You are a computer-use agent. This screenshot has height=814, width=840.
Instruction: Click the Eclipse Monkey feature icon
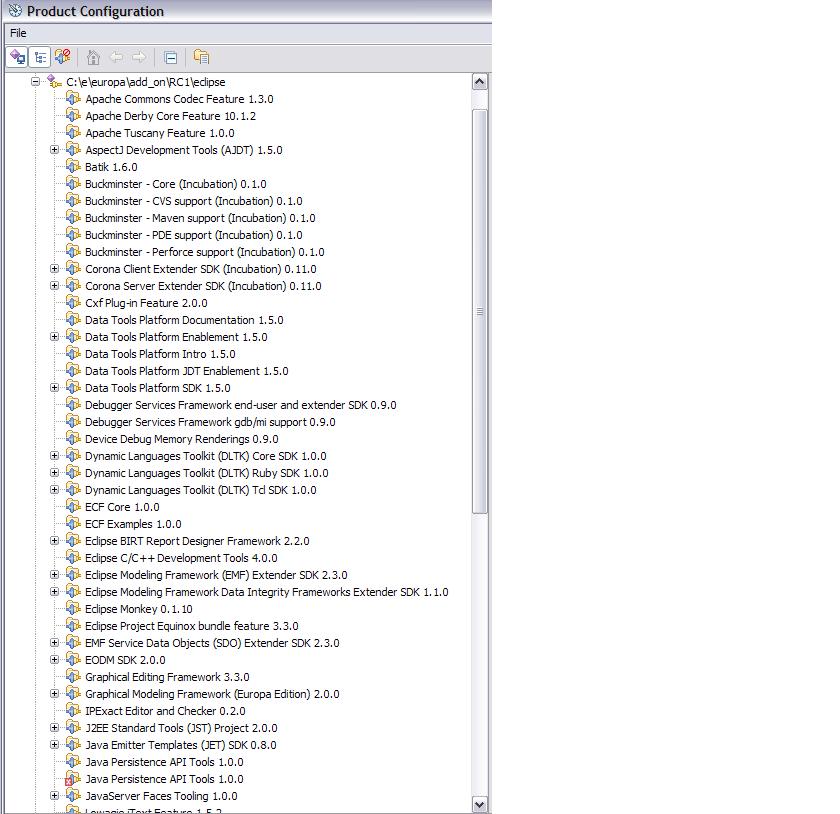[73, 609]
